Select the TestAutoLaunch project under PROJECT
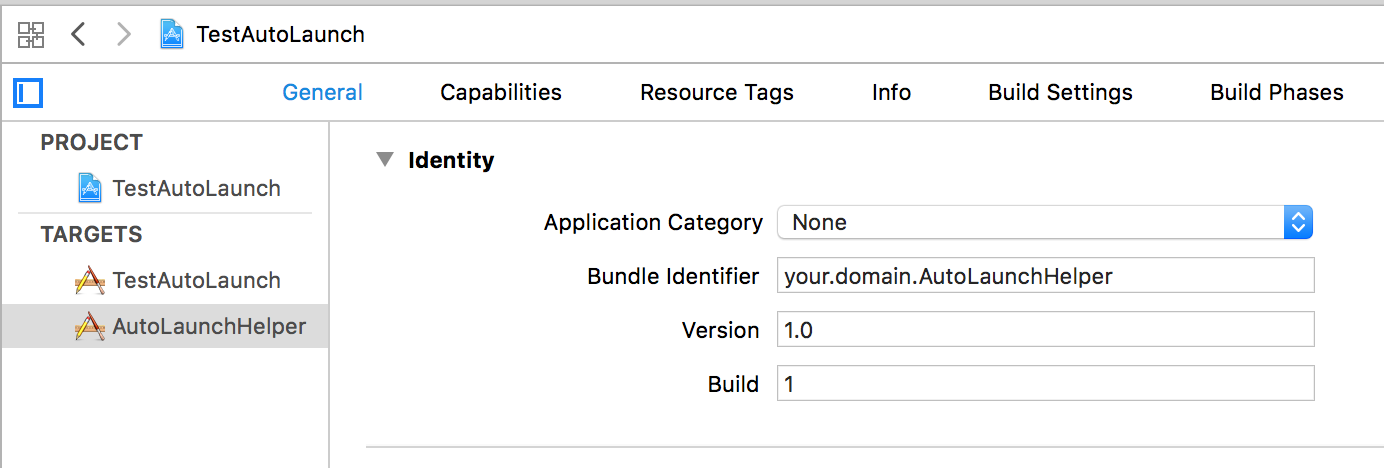Image resolution: width=1384 pixels, height=468 pixels. (x=165, y=188)
